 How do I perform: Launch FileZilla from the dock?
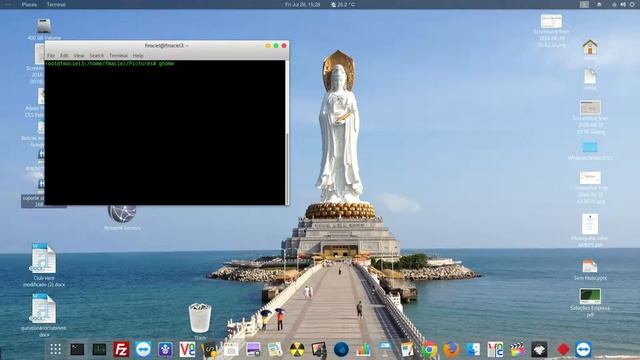[x=121, y=349]
